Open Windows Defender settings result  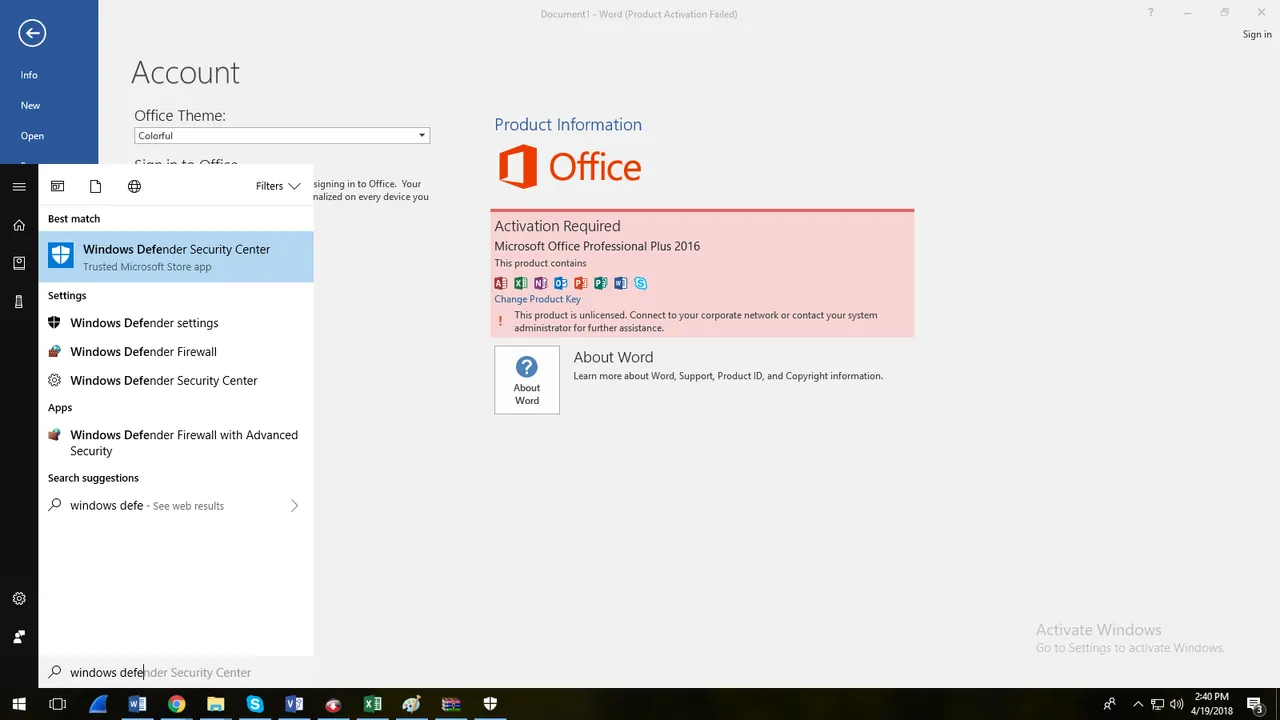point(176,323)
